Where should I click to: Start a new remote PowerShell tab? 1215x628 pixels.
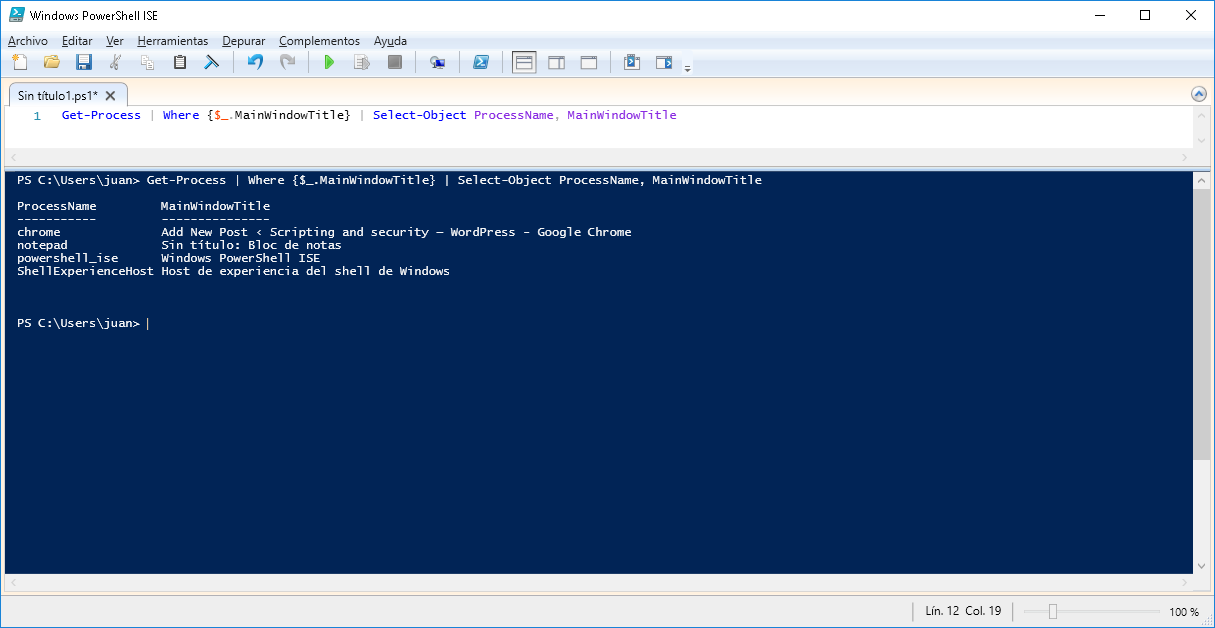pyautogui.click(x=437, y=62)
